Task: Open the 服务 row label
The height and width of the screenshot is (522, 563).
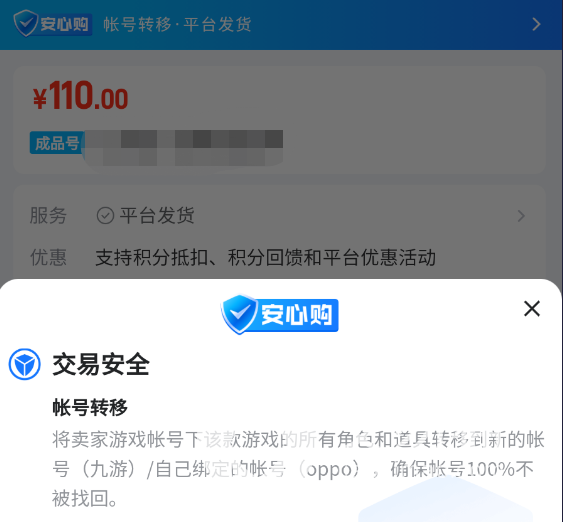Action: point(48,216)
